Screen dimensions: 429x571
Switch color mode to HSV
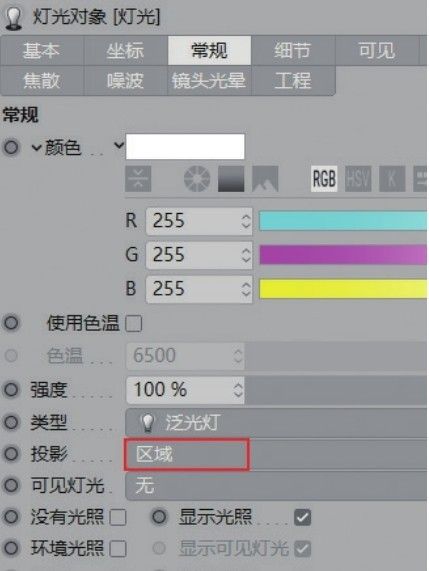358,179
